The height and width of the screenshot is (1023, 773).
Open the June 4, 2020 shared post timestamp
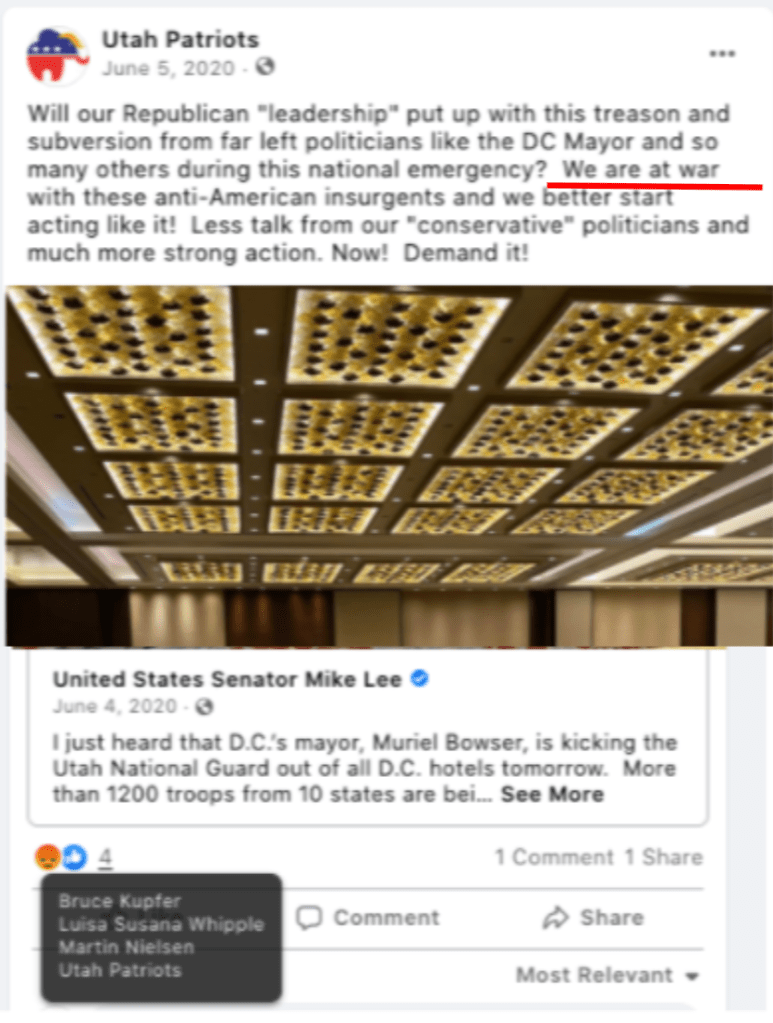(x=115, y=707)
